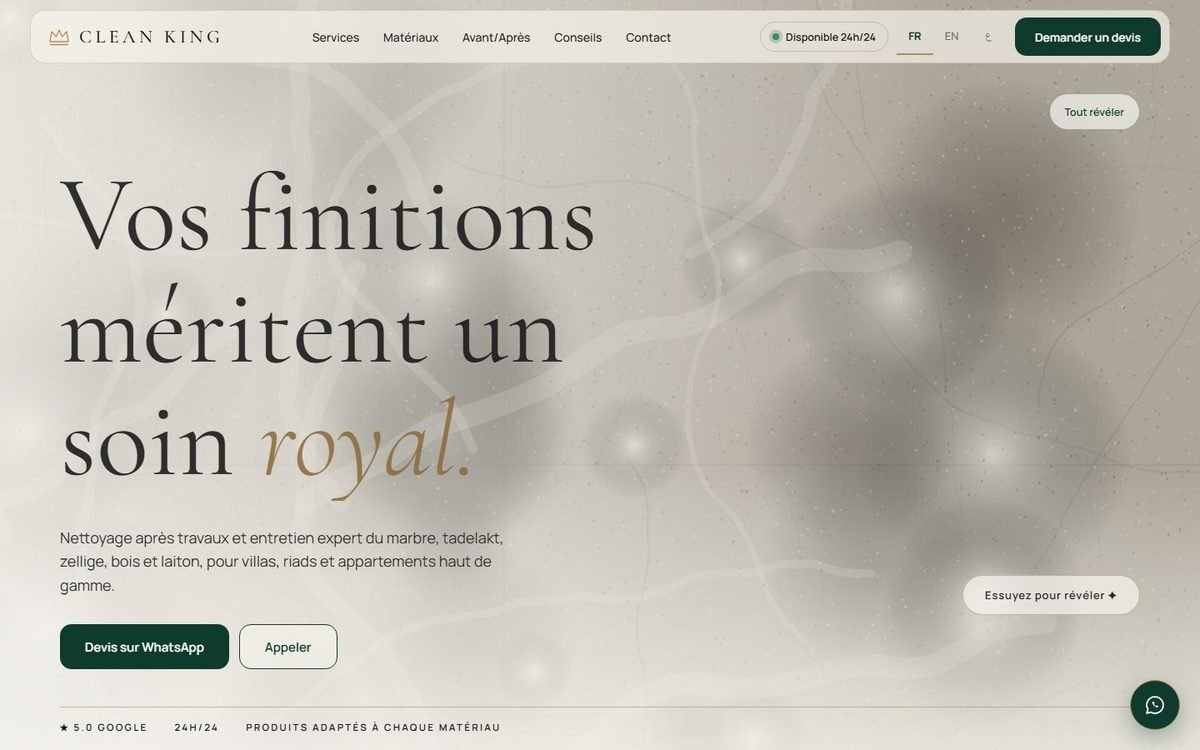Open the Services menu item
Viewport: 1200px width, 750px height.
[x=335, y=37]
